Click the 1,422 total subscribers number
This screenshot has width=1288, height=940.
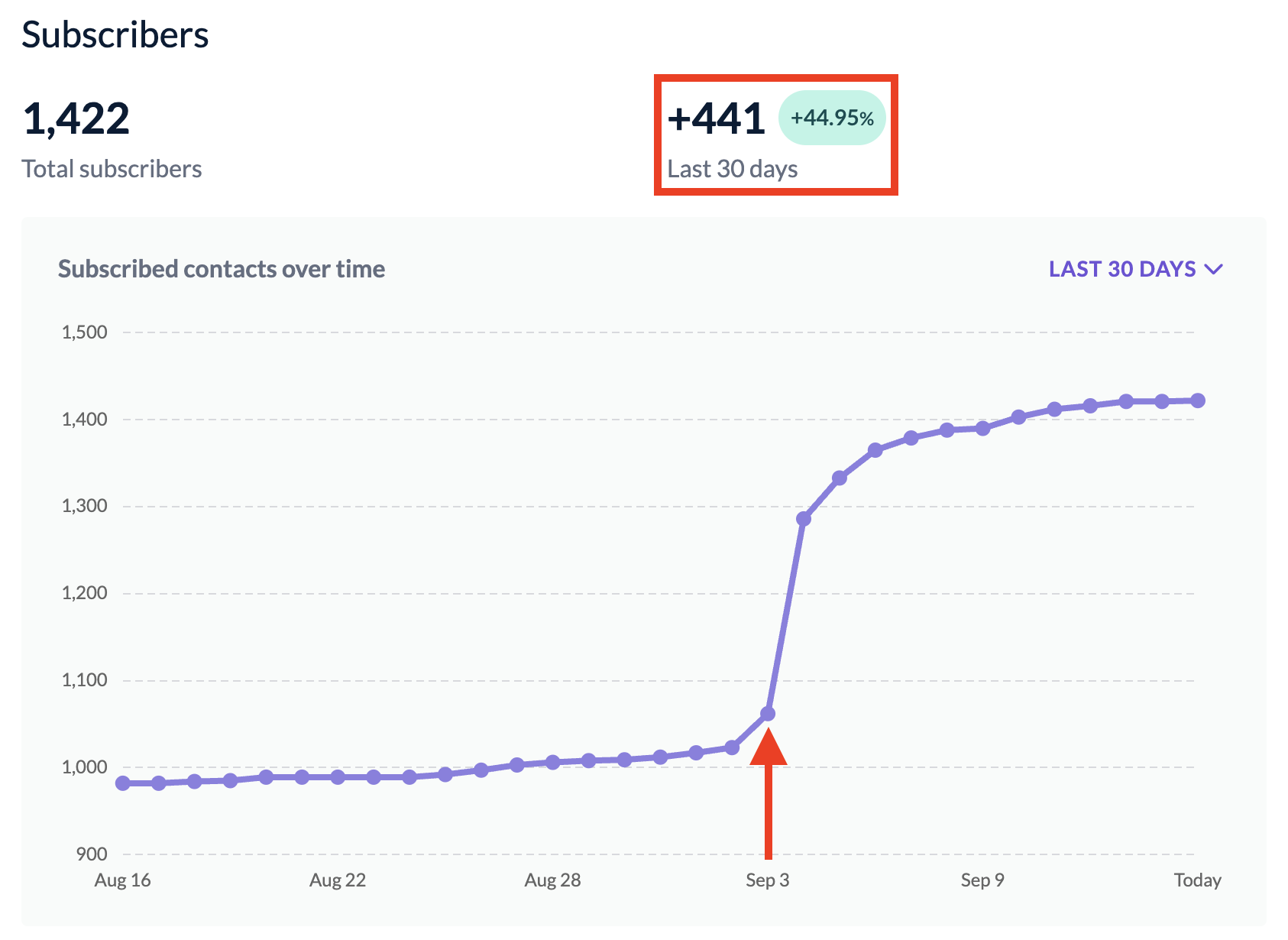(77, 118)
